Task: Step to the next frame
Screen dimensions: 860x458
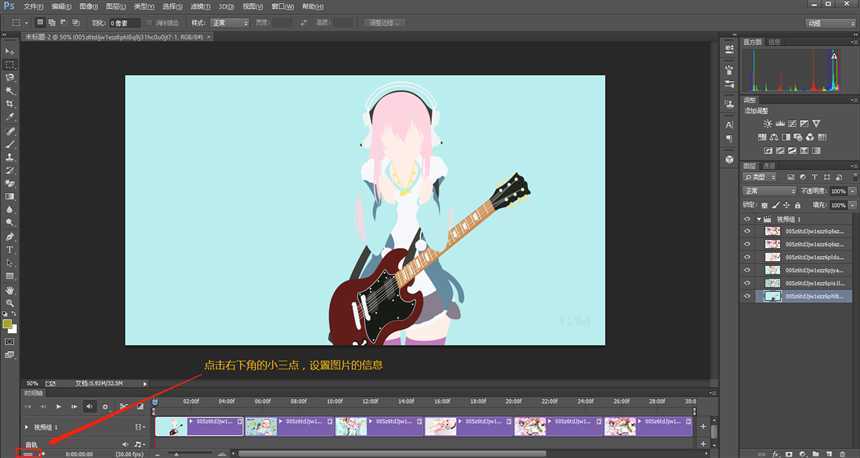Action: [74, 406]
